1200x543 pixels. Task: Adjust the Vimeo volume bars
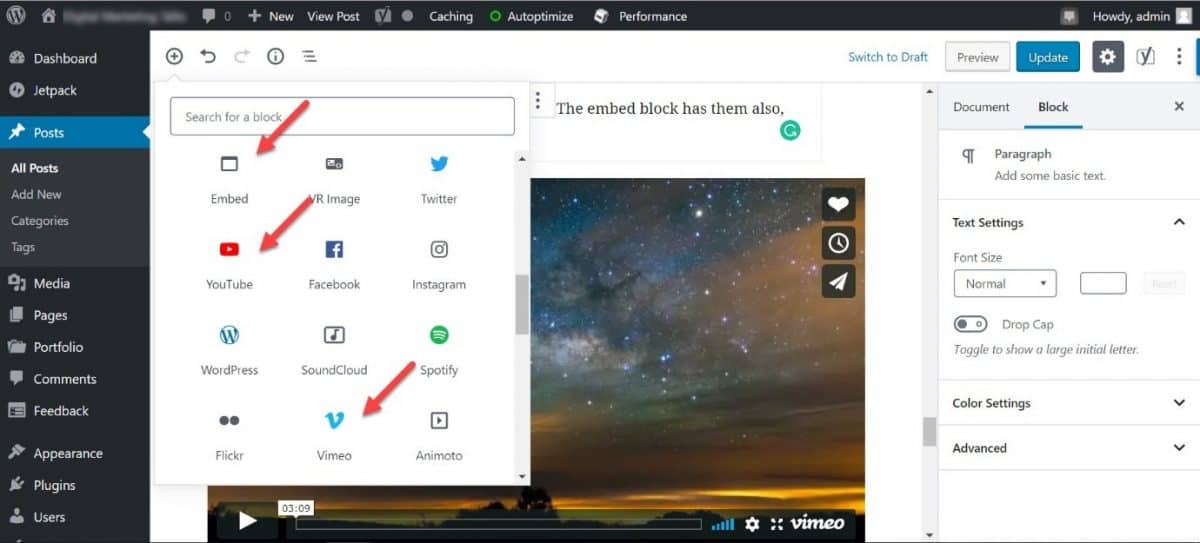click(x=722, y=524)
